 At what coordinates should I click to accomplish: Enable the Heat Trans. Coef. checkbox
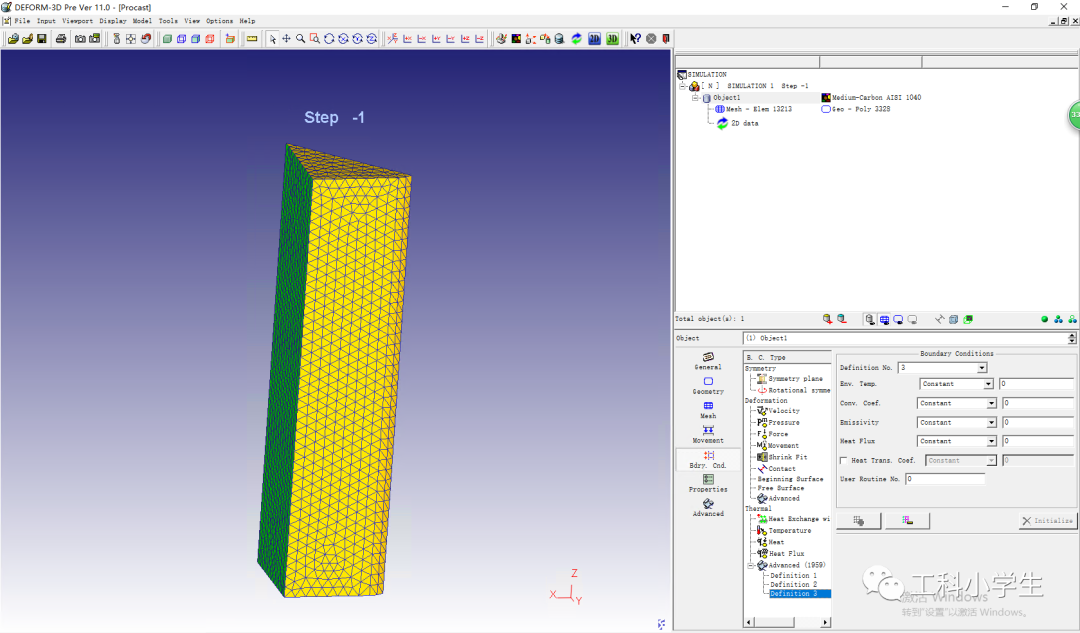click(844, 460)
